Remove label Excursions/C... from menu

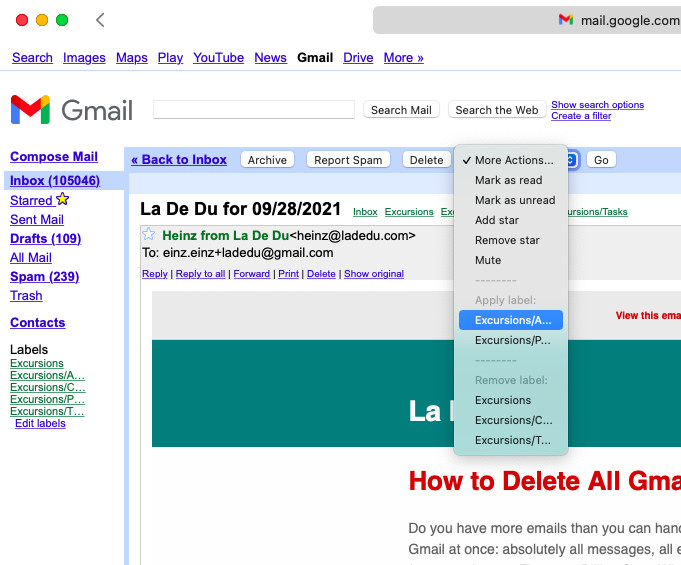point(510,420)
